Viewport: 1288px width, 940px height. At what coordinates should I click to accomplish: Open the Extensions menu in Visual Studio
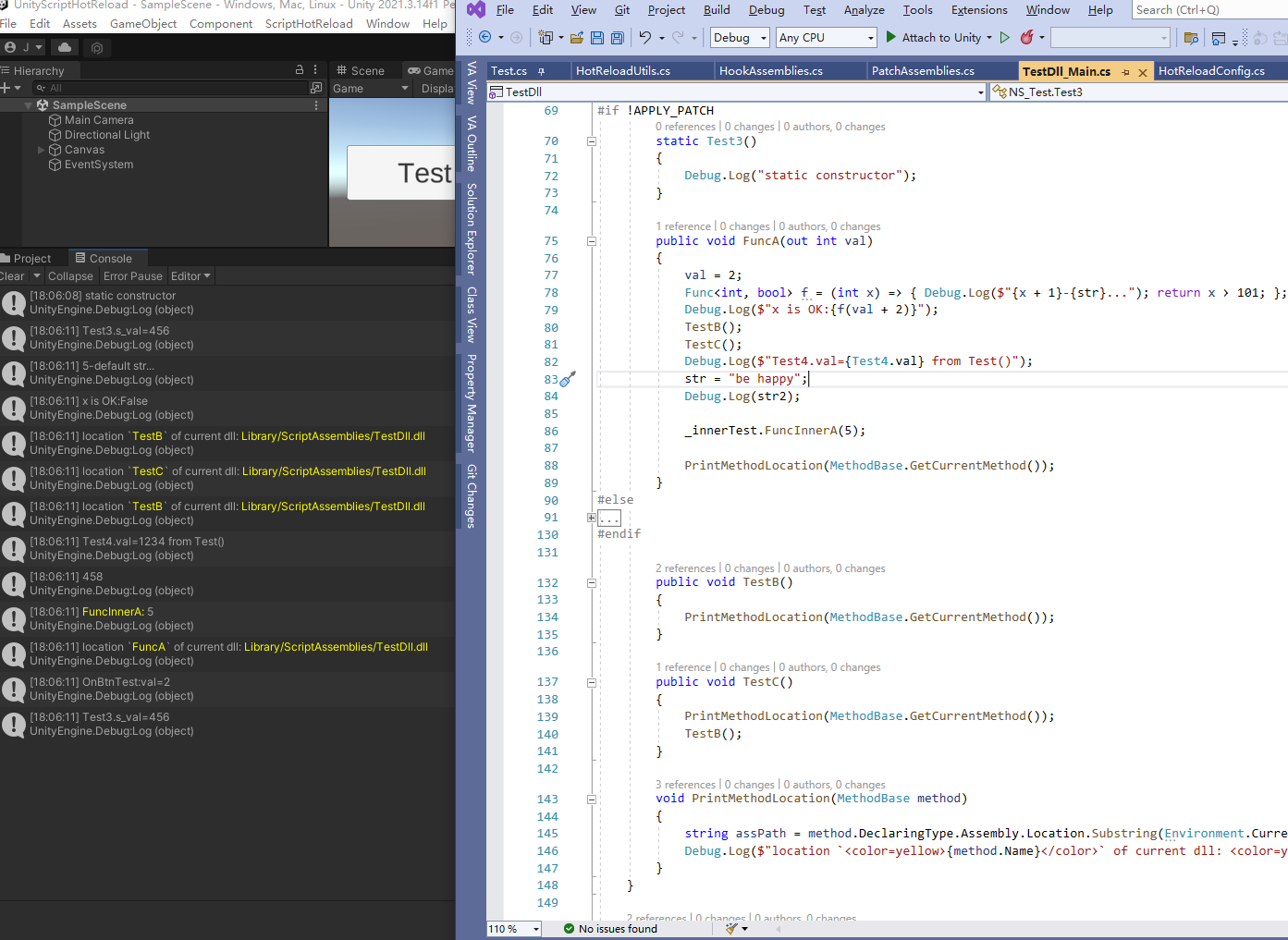[x=979, y=10]
